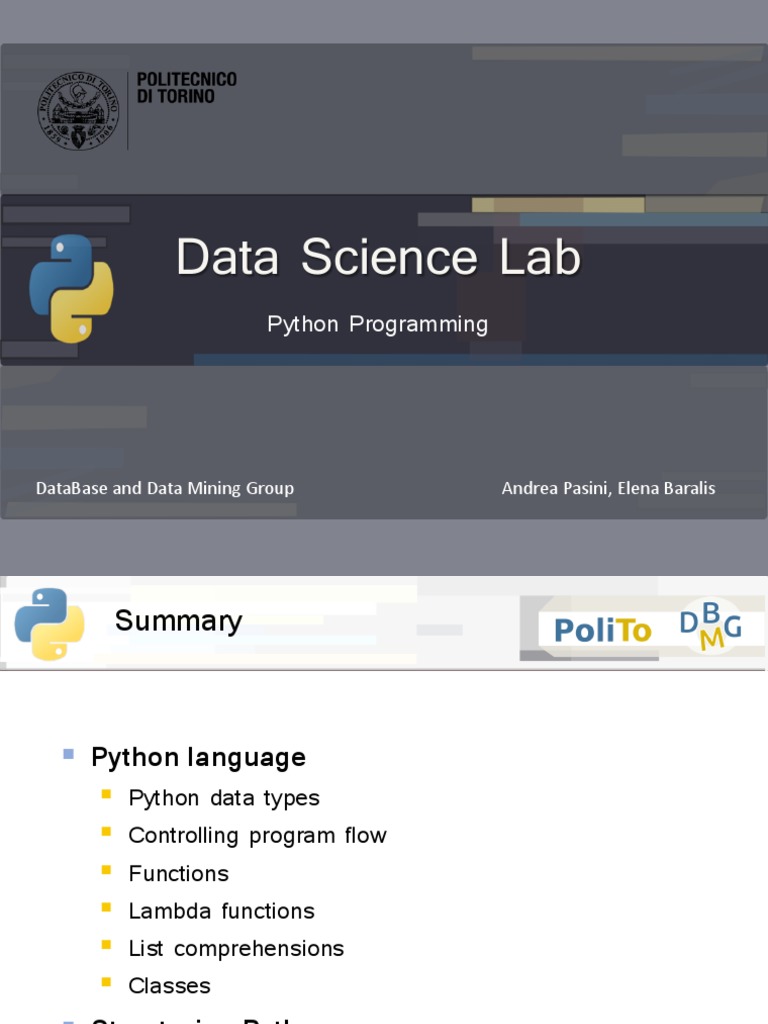Viewport: 768px width, 1024px height.
Task: Click the Data Science Lab title
Action: click(x=378, y=257)
